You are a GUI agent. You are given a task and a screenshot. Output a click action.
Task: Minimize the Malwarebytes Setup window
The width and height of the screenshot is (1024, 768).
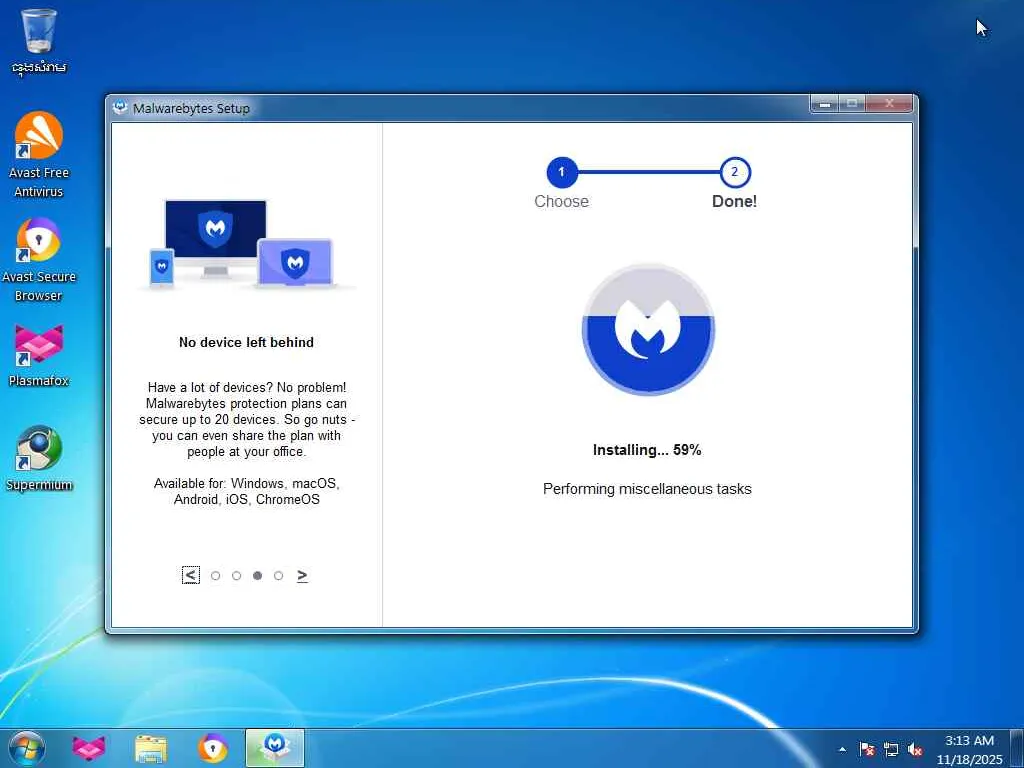[825, 103]
